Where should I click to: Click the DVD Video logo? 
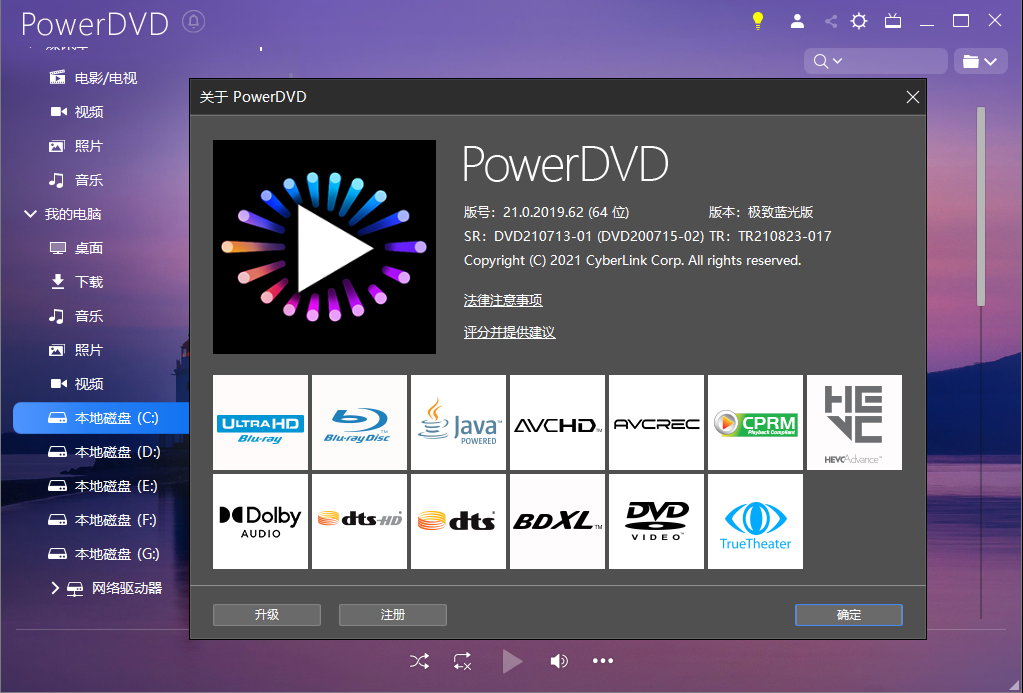tap(656, 521)
